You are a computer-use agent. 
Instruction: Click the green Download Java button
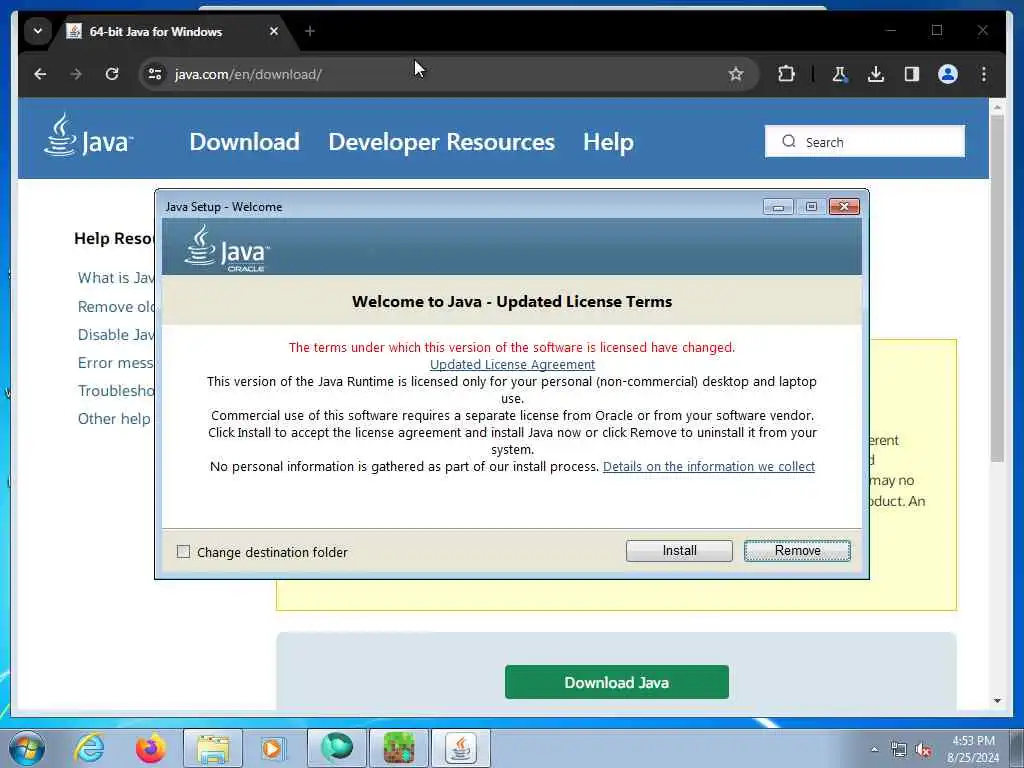point(616,682)
